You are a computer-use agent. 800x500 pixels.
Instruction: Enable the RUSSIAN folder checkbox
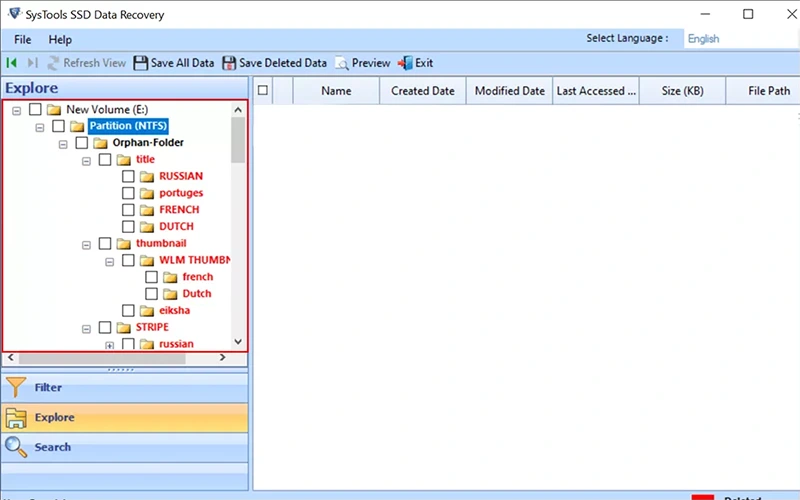[x=128, y=176]
